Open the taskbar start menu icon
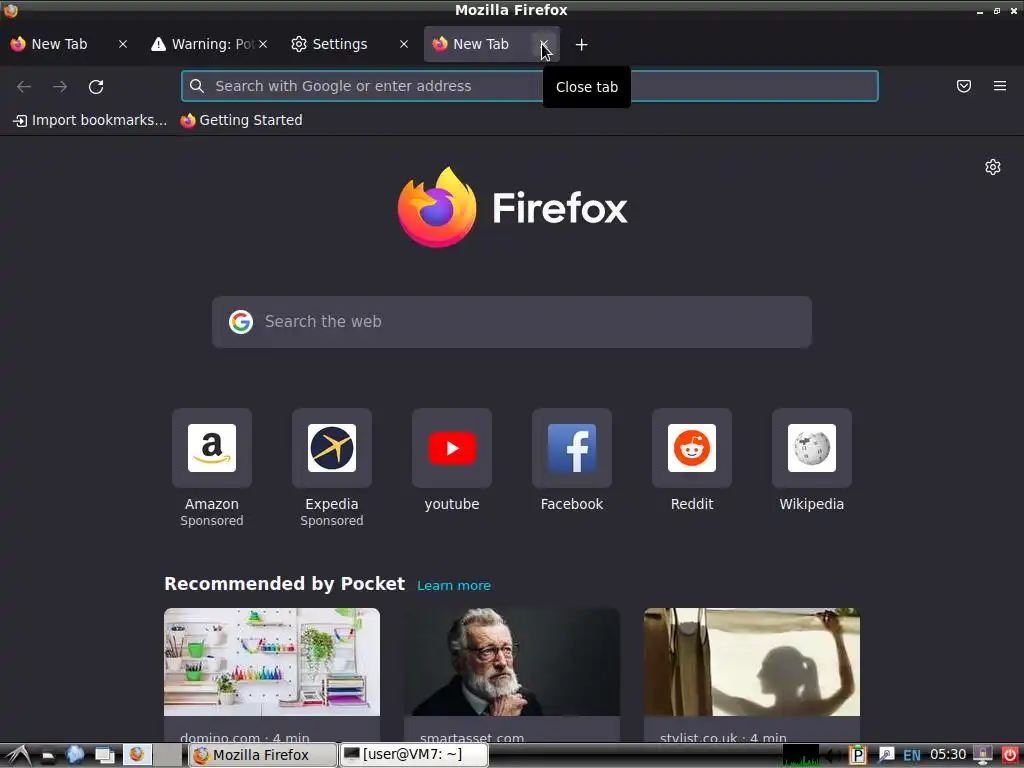The height and width of the screenshot is (768, 1024). click(x=18, y=756)
